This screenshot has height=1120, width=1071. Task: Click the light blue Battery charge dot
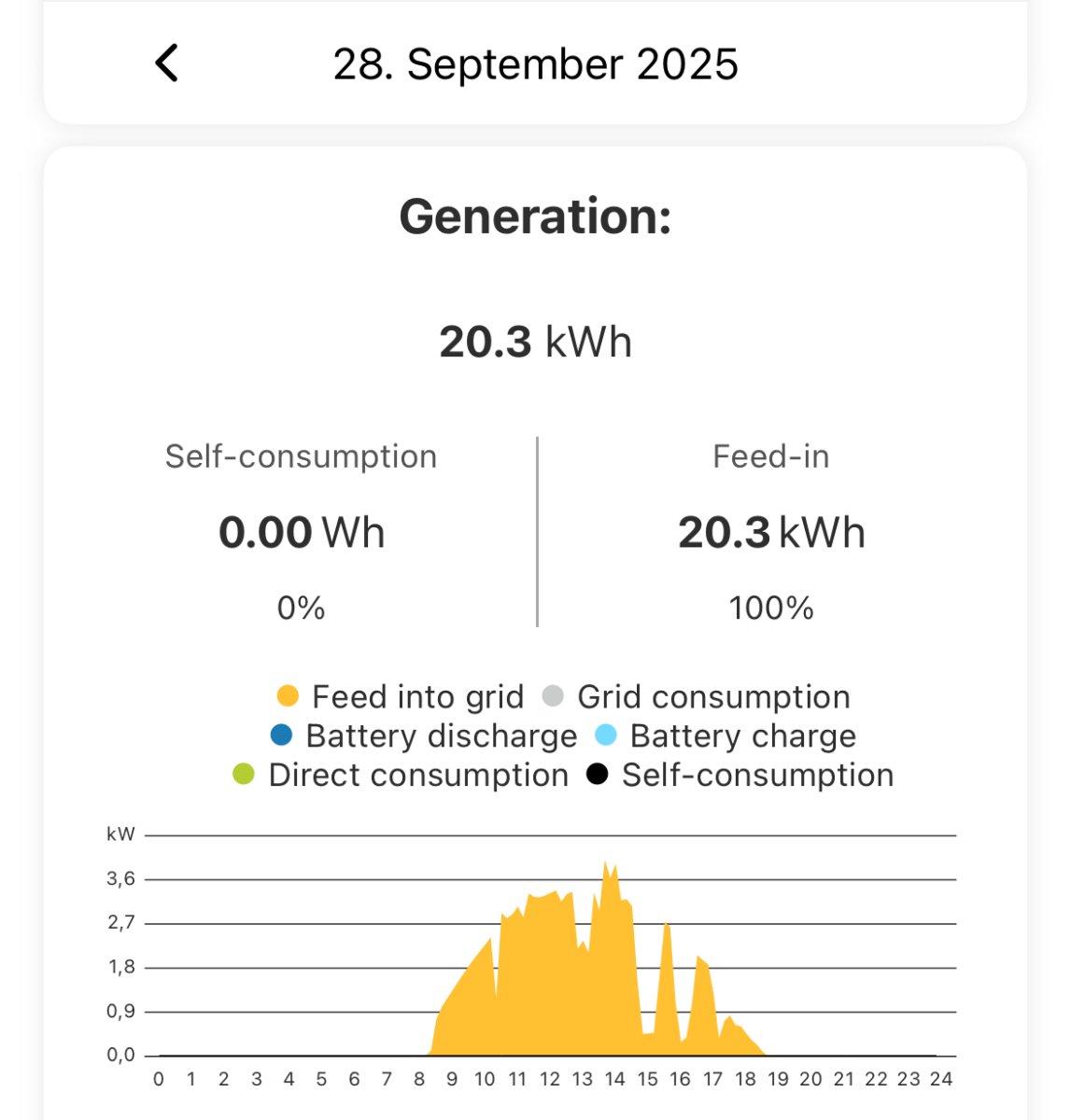tap(606, 735)
